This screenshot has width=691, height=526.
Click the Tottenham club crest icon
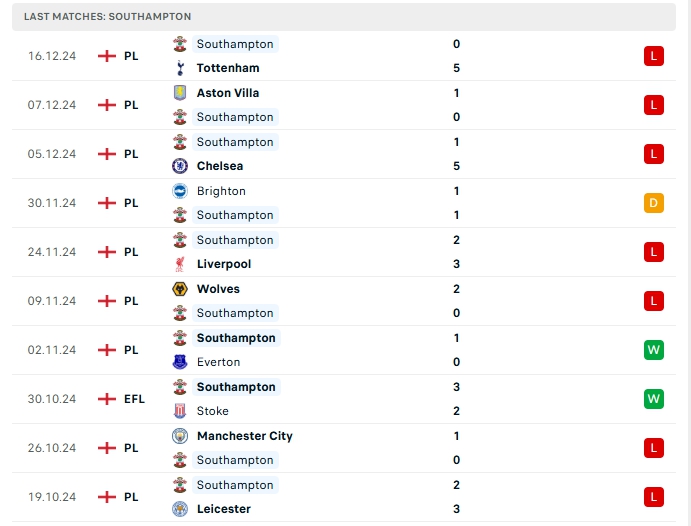pos(180,68)
